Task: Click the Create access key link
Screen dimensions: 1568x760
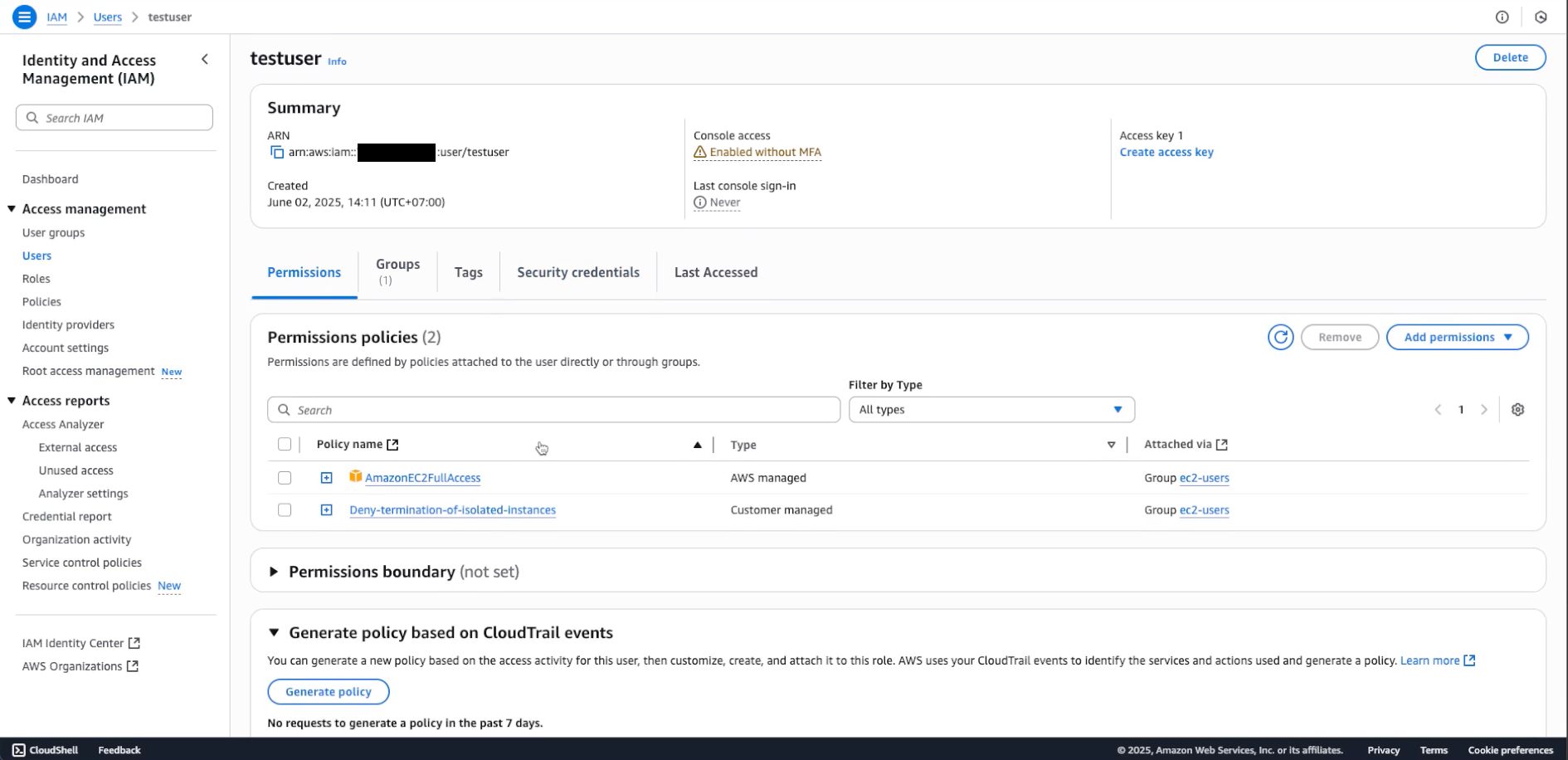Action: (1166, 153)
